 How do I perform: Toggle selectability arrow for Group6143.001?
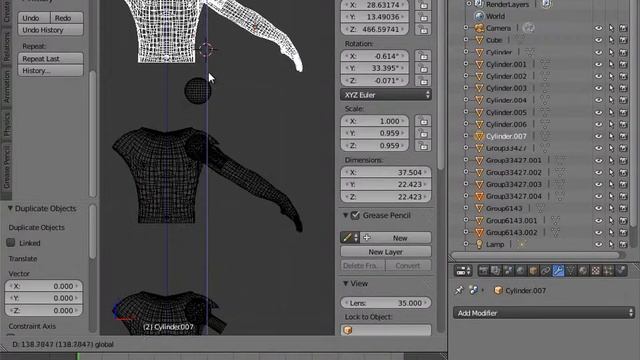[611, 220]
